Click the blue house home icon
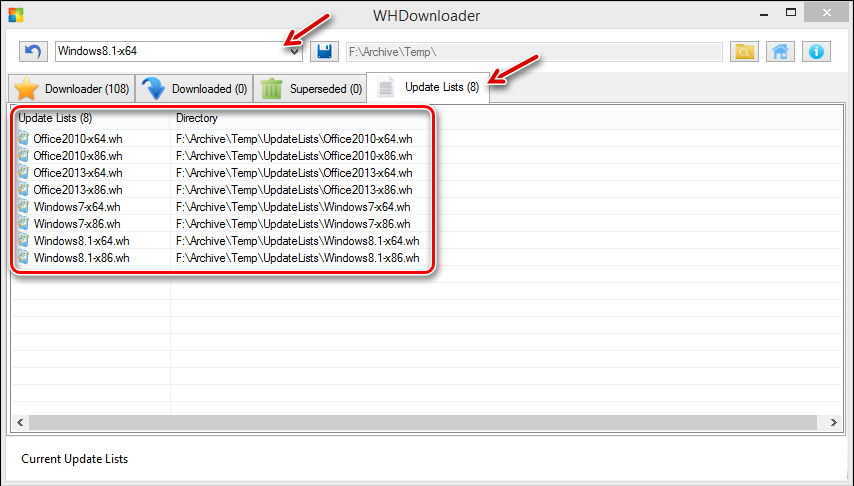854x486 pixels. click(x=780, y=52)
